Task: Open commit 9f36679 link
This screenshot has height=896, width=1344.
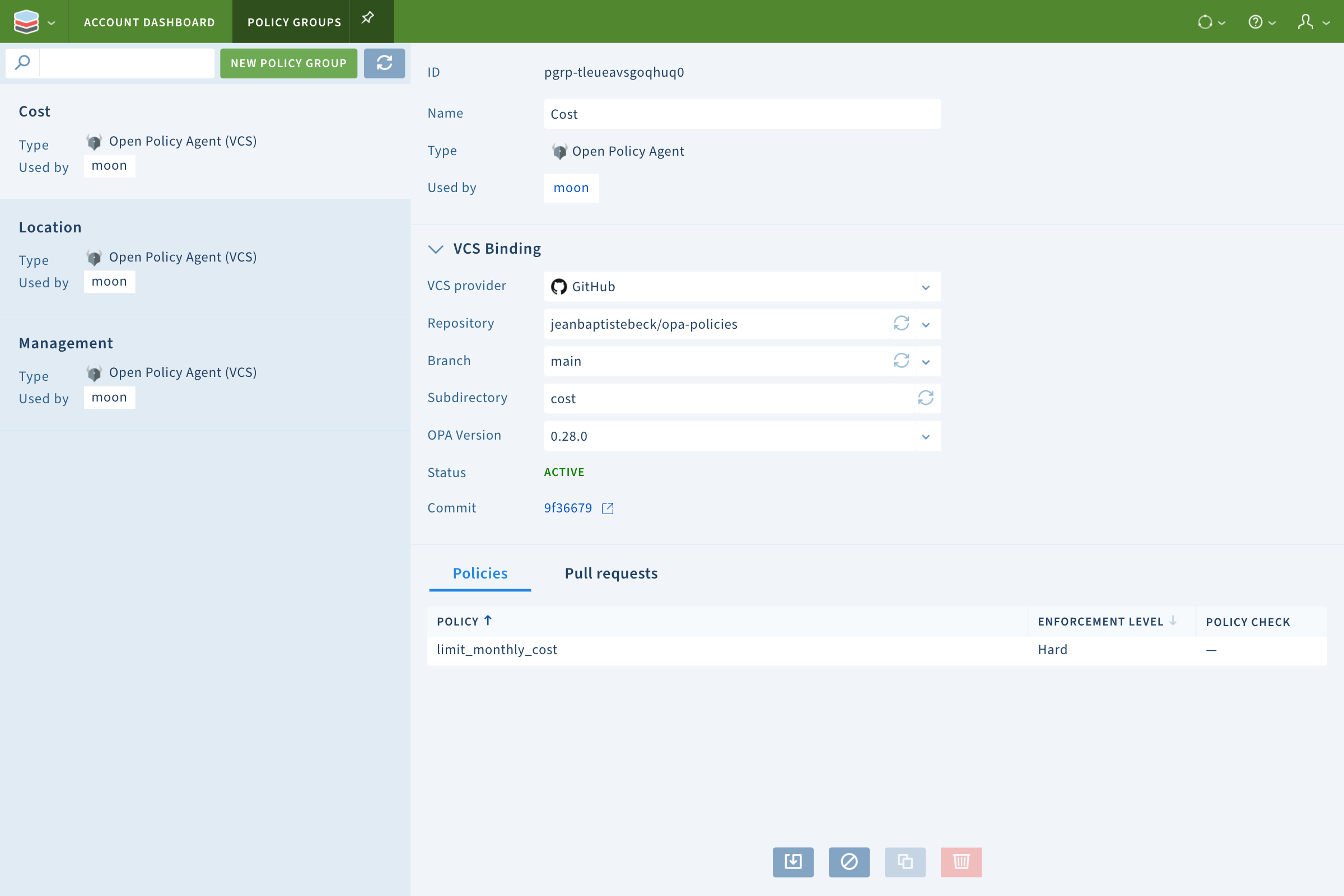Action: [567, 507]
